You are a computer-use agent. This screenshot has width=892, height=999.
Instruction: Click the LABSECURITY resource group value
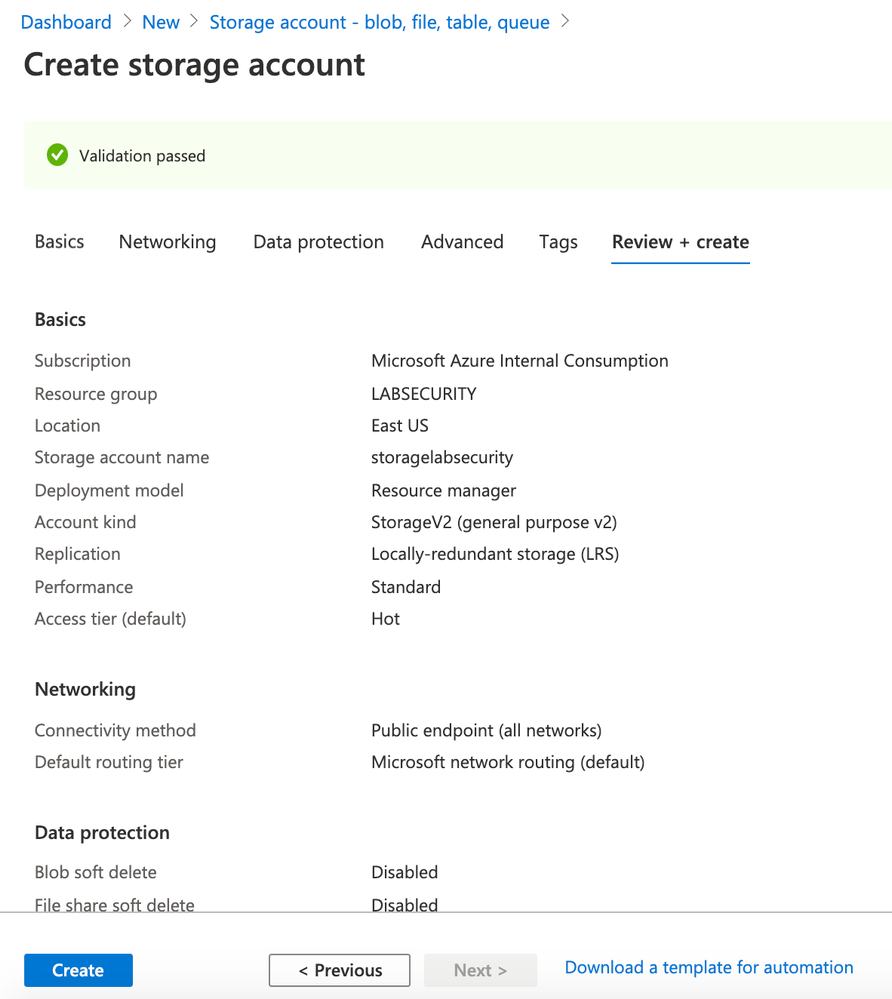point(424,394)
